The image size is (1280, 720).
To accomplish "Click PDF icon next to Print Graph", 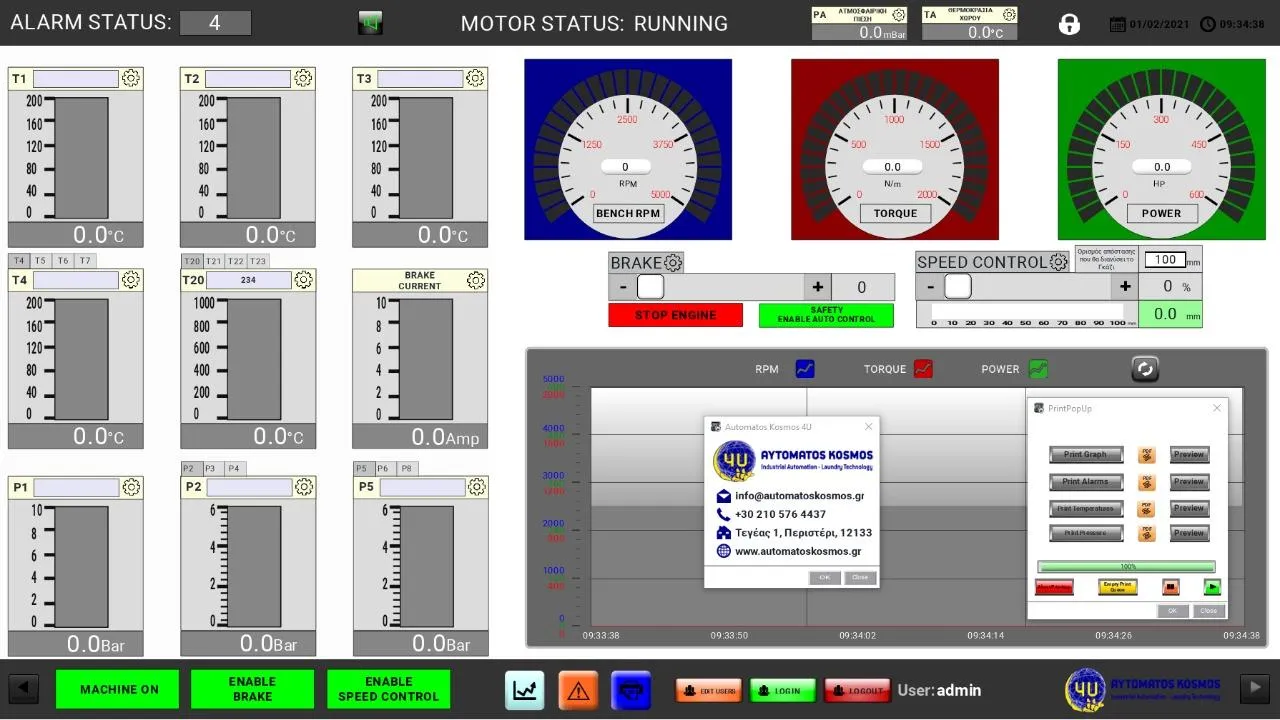I will pos(1146,455).
